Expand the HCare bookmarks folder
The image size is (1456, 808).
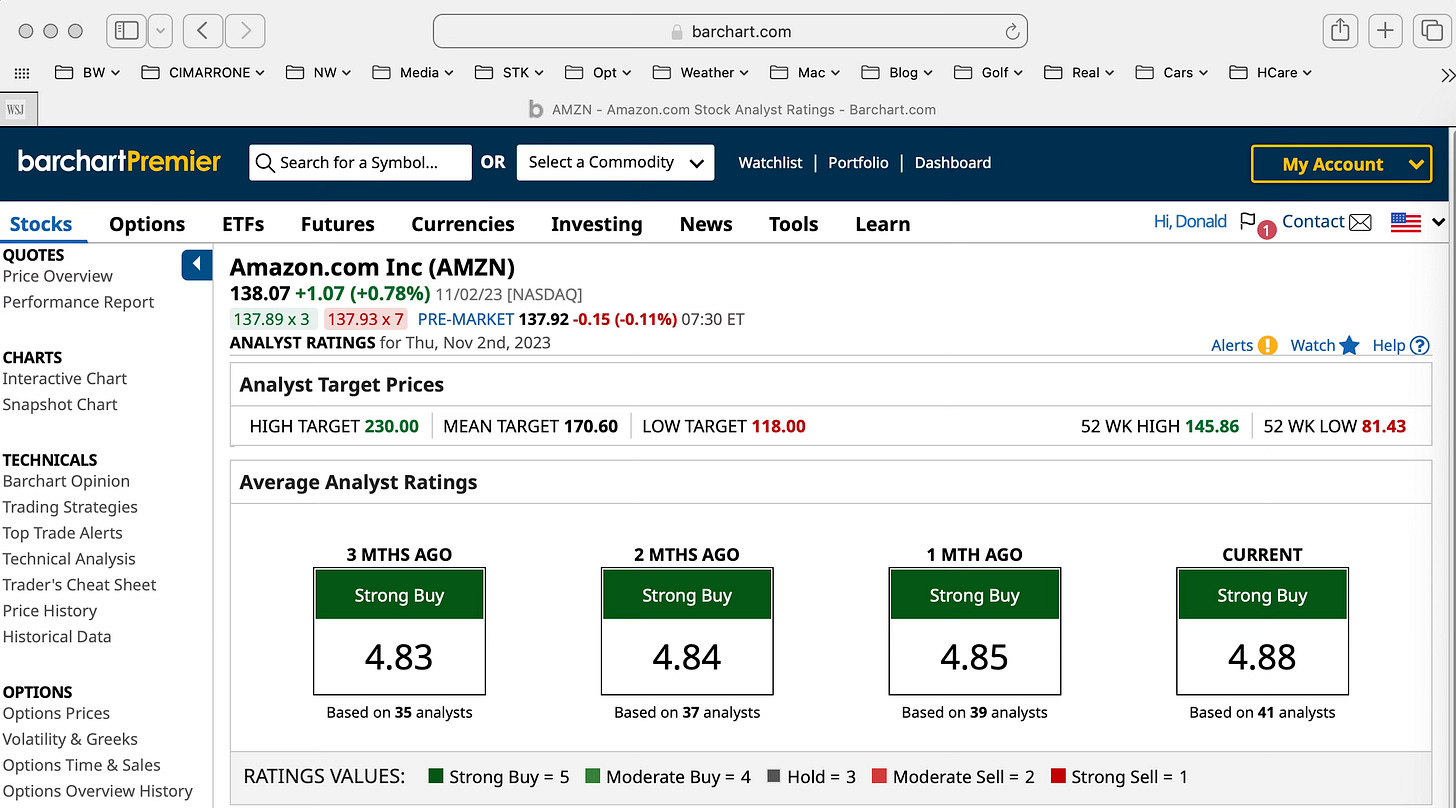point(1270,73)
